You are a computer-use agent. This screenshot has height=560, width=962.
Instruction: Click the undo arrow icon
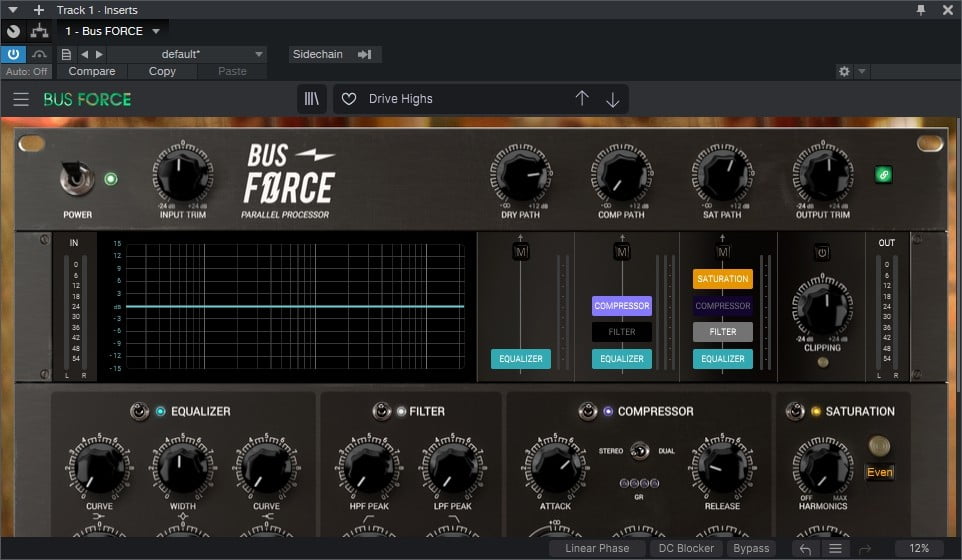(x=805, y=548)
